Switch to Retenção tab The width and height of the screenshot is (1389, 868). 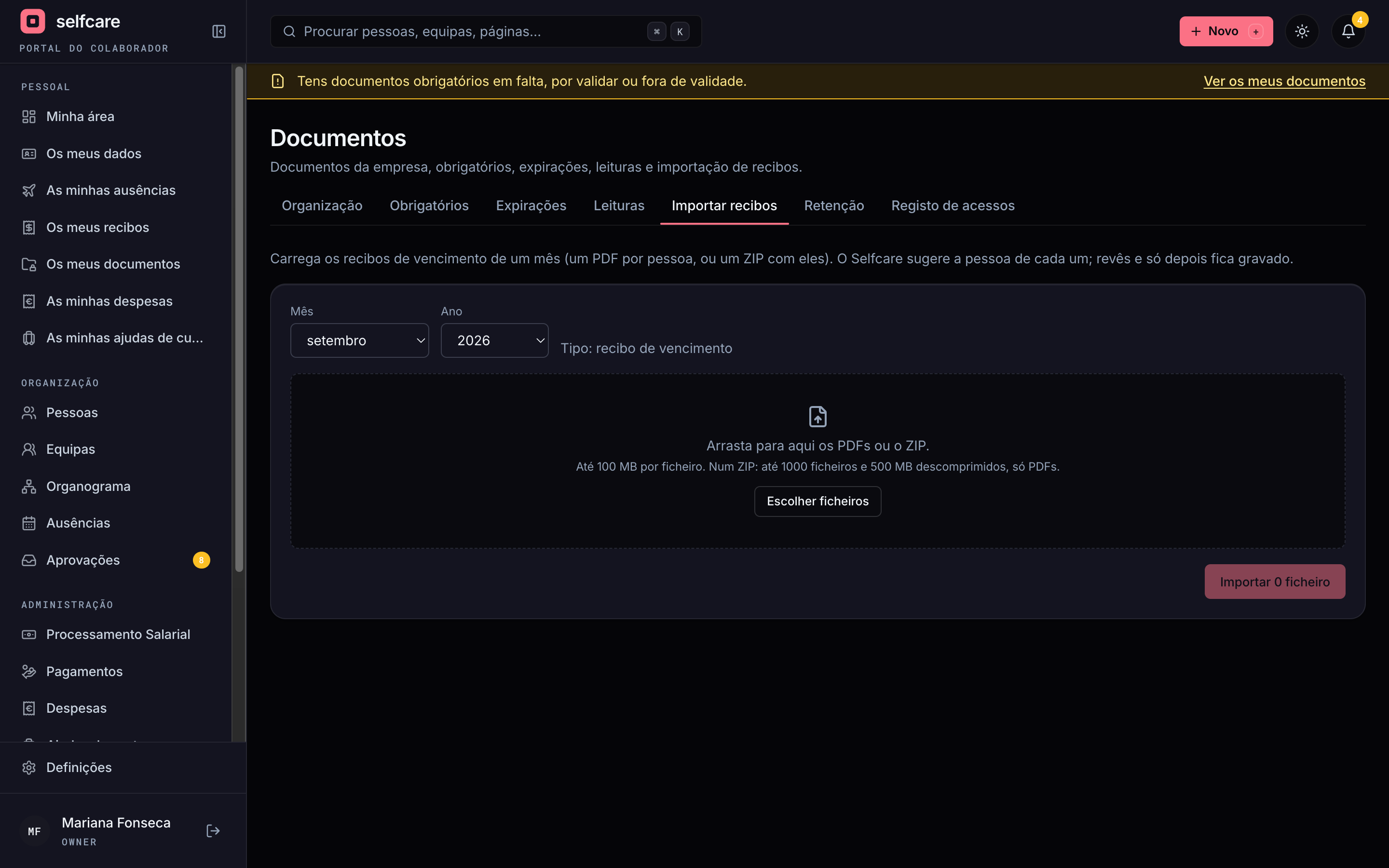(x=833, y=205)
